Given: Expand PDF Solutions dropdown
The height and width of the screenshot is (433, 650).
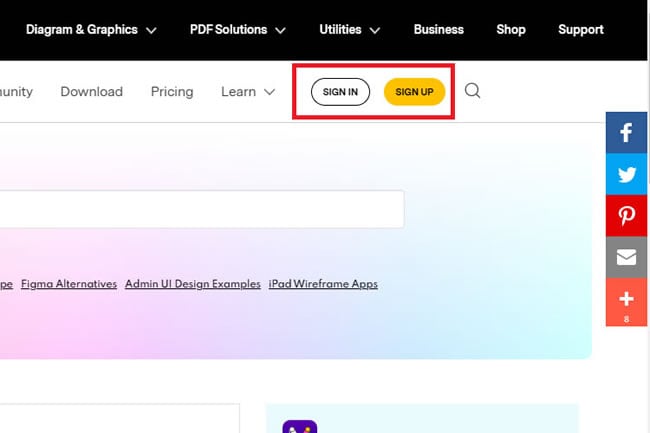Looking at the screenshot, I should click(x=237, y=29).
